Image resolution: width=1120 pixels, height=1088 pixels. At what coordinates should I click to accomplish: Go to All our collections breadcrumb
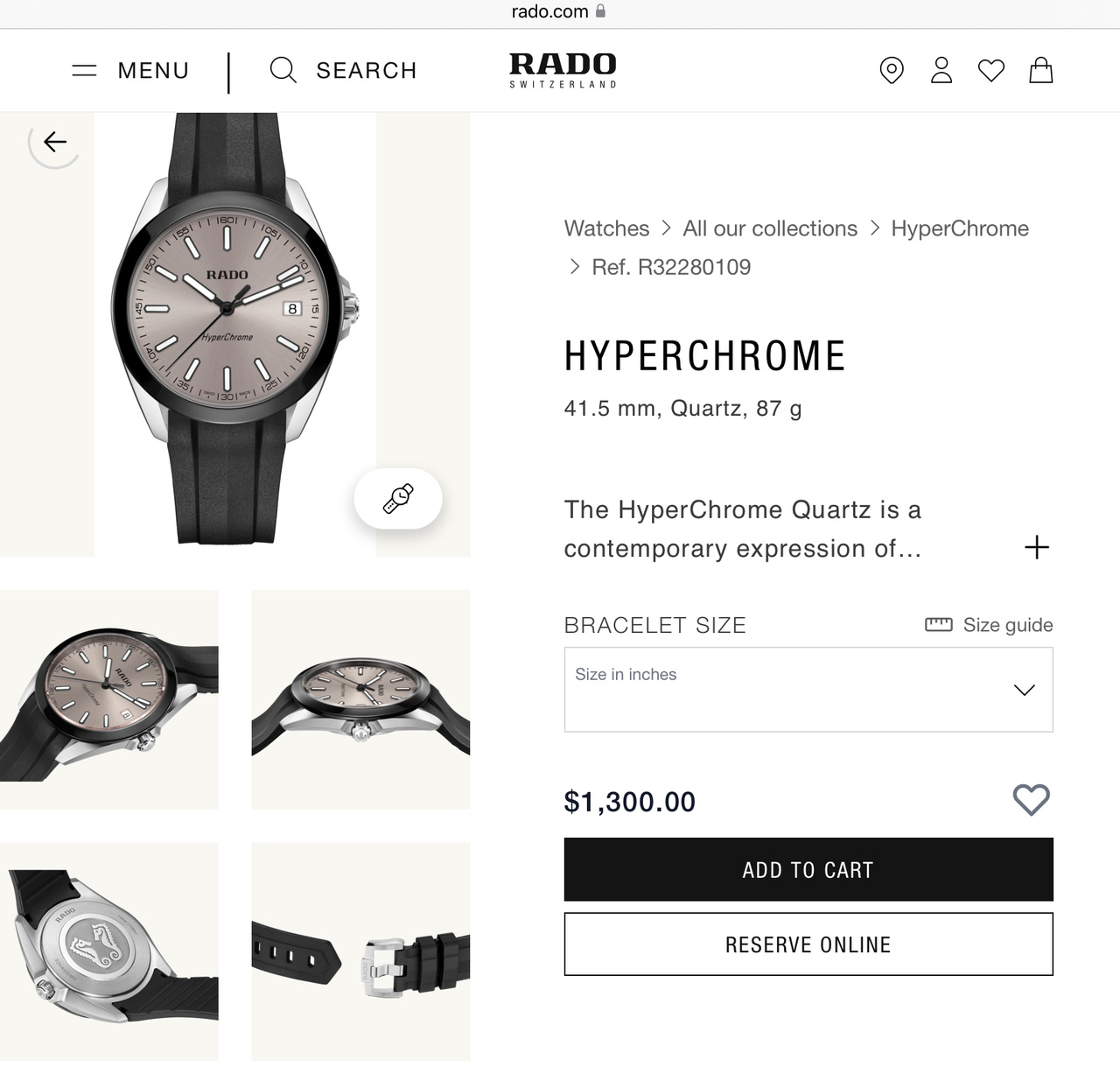770,228
